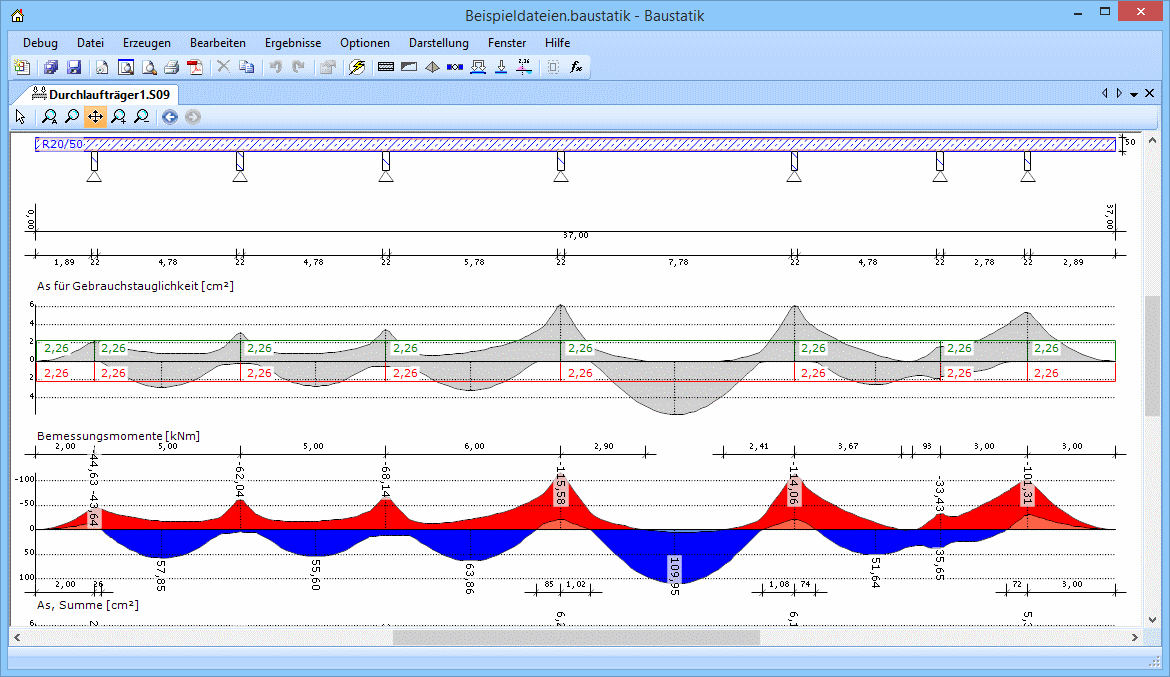Click the save diskette icon
Image resolution: width=1170 pixels, height=677 pixels.
pyautogui.click(x=74, y=67)
